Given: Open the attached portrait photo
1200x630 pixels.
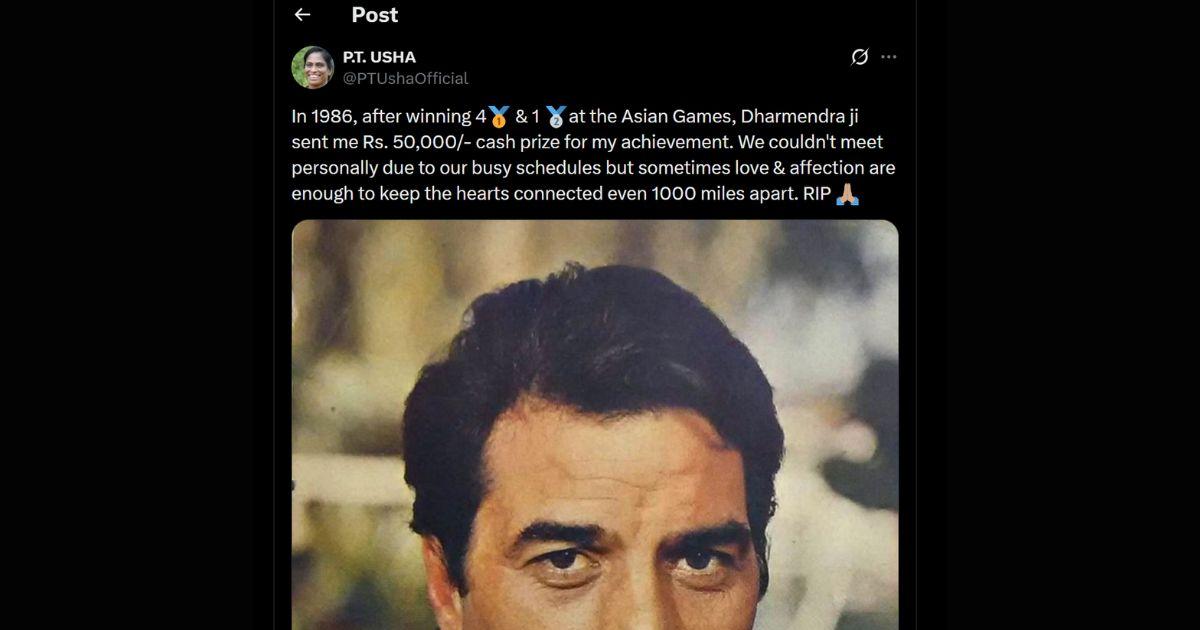Looking at the screenshot, I should pos(595,425).
